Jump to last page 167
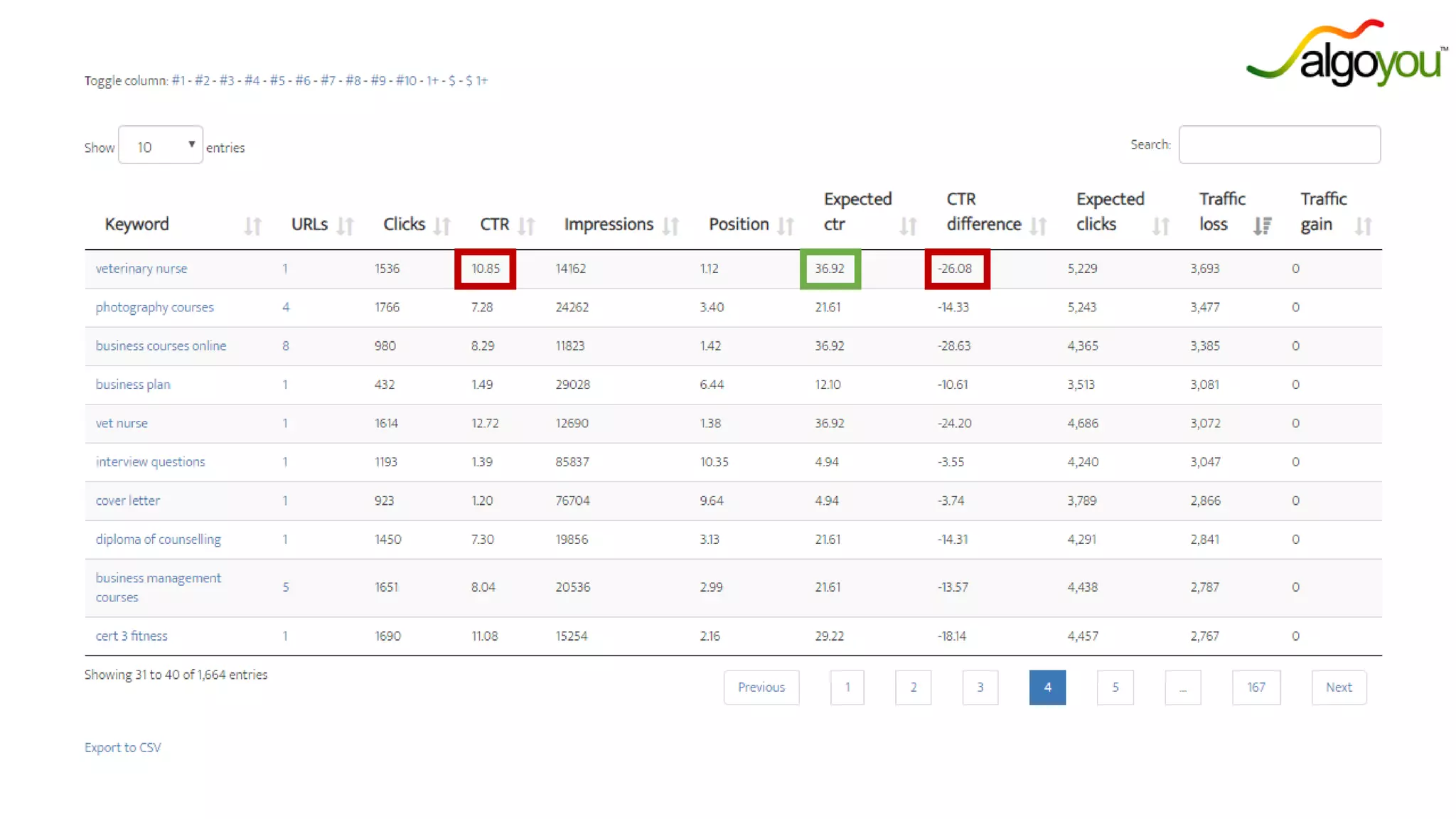Viewport: 1456px width, 819px height. tap(1256, 687)
